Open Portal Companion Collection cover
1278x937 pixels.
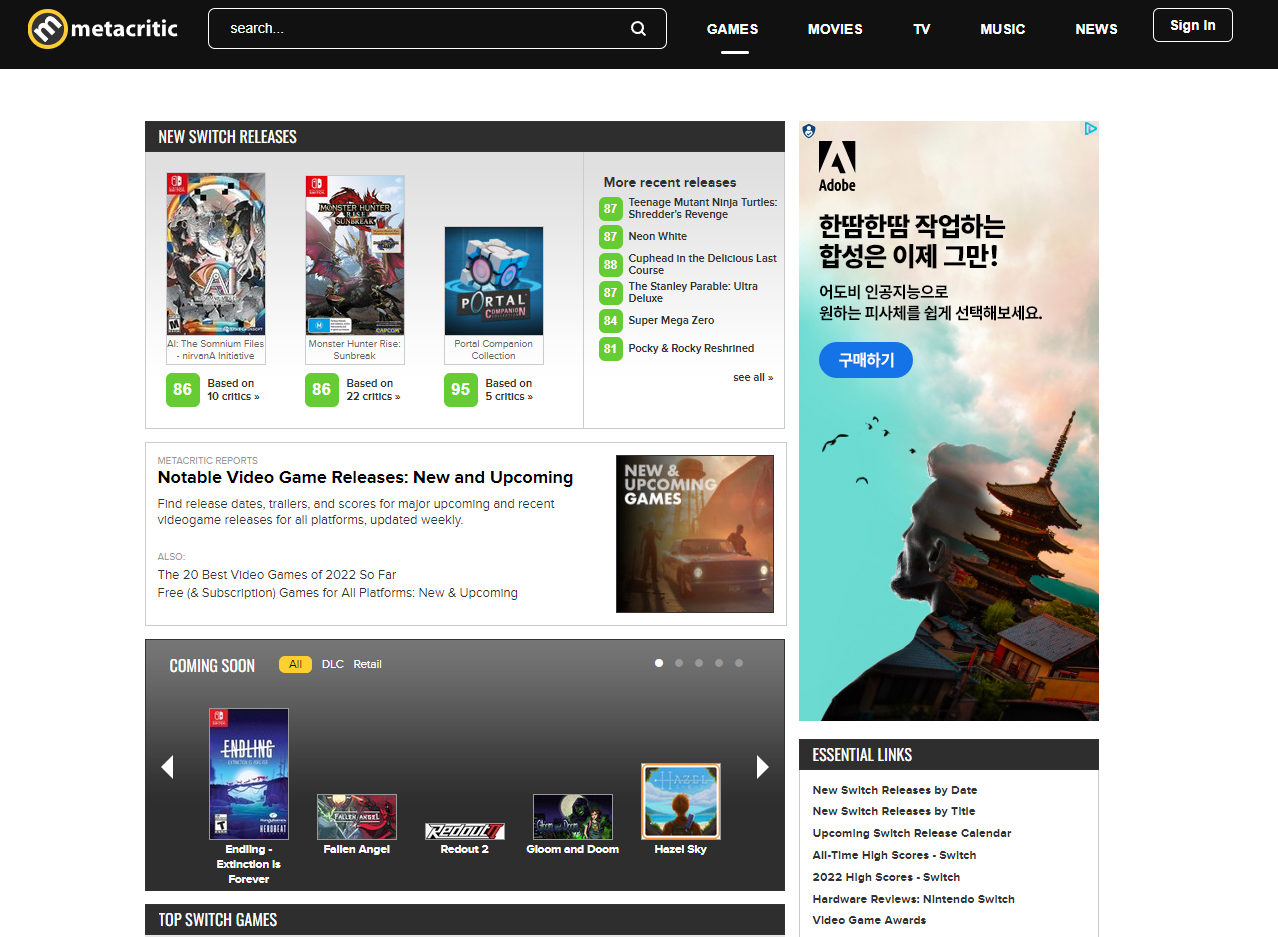[494, 281]
